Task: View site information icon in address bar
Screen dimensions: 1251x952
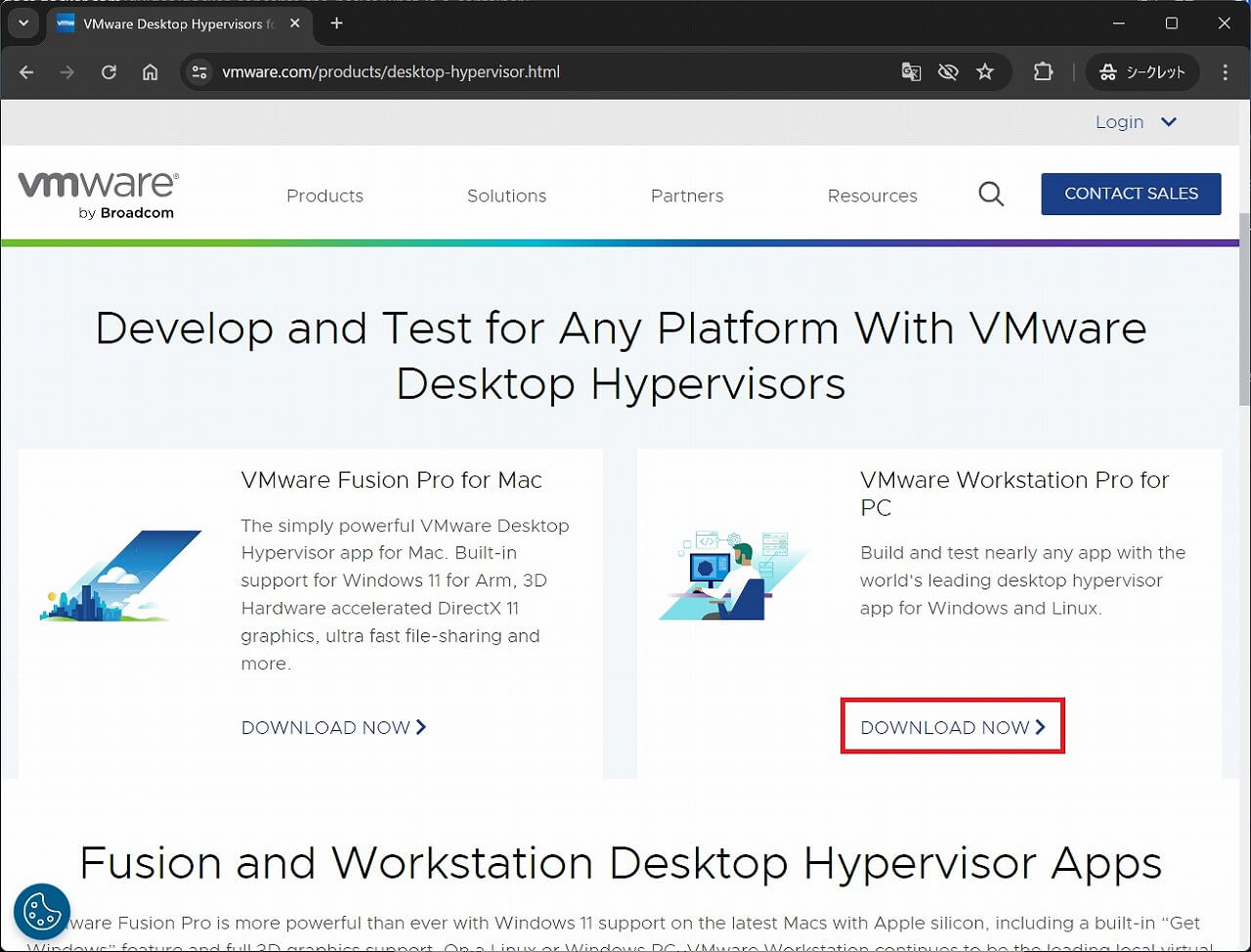Action: coord(199,72)
